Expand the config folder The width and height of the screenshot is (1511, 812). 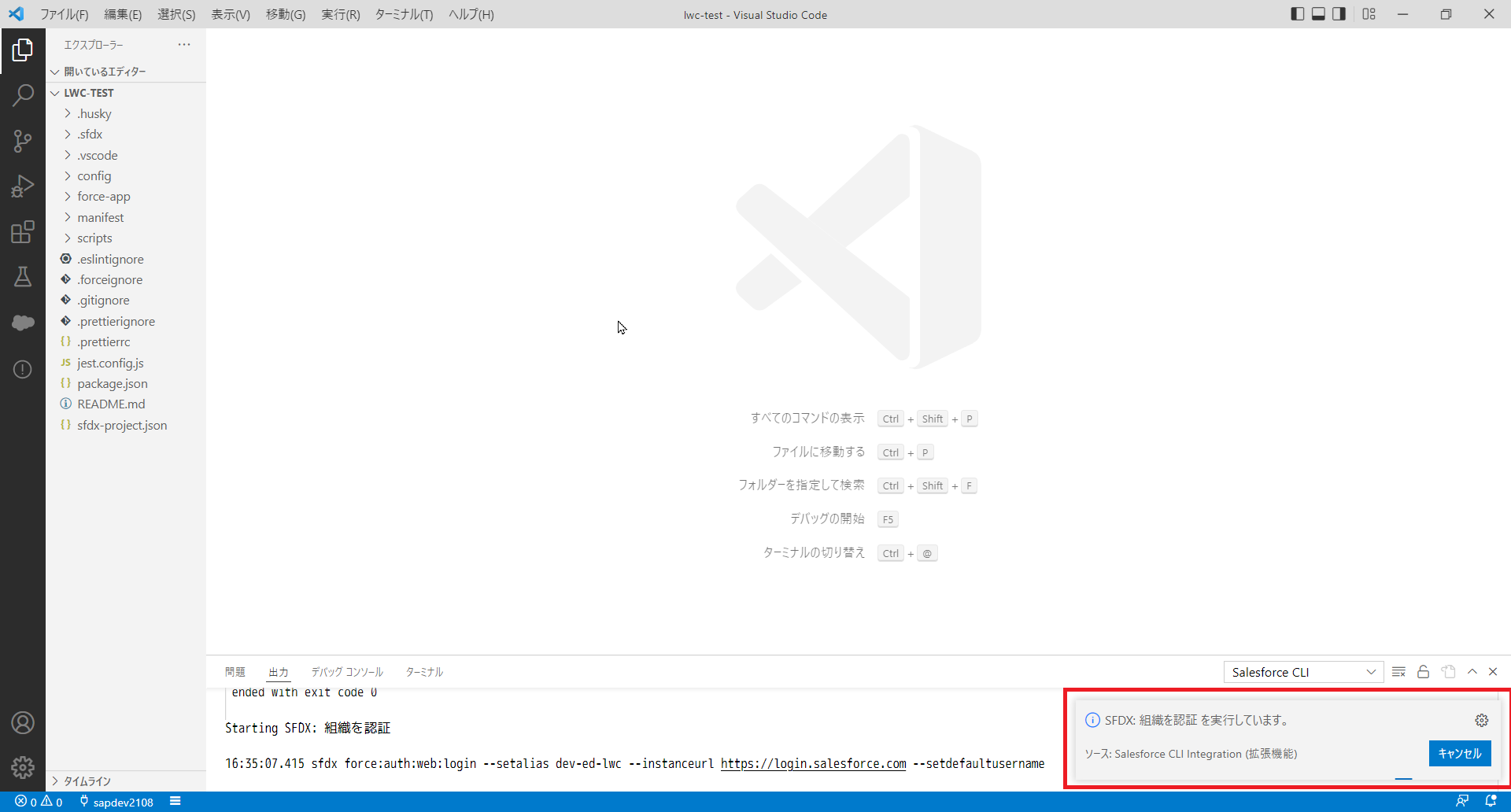tap(126, 175)
